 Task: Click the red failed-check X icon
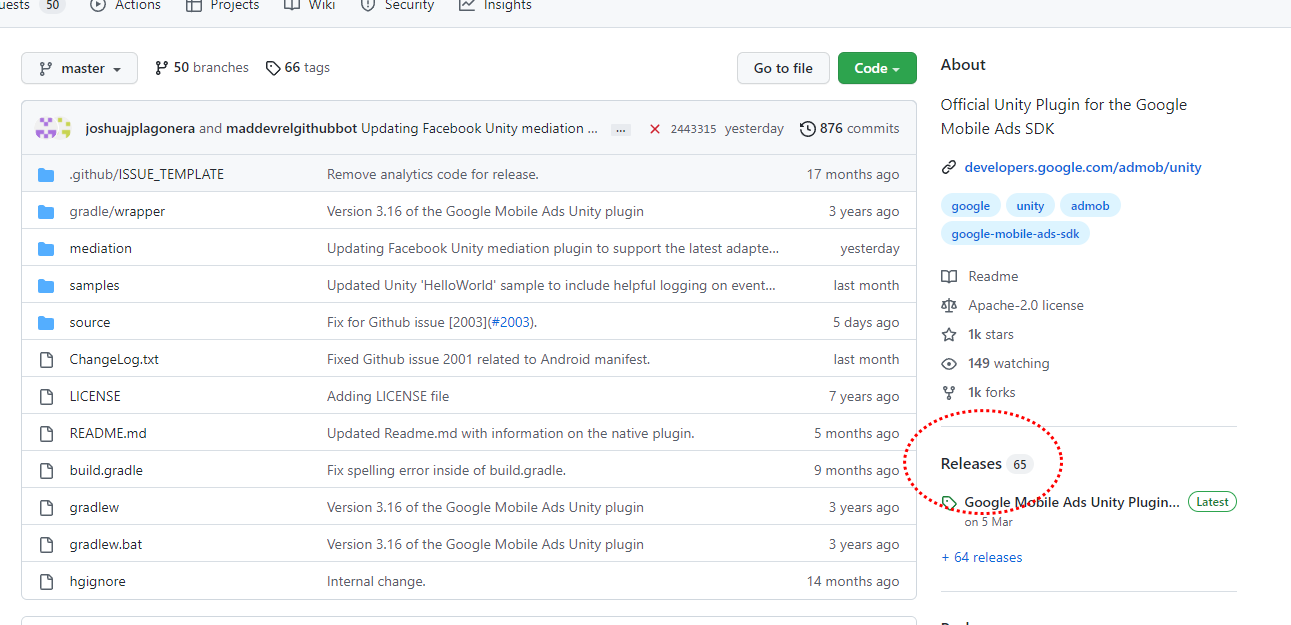[x=655, y=129]
